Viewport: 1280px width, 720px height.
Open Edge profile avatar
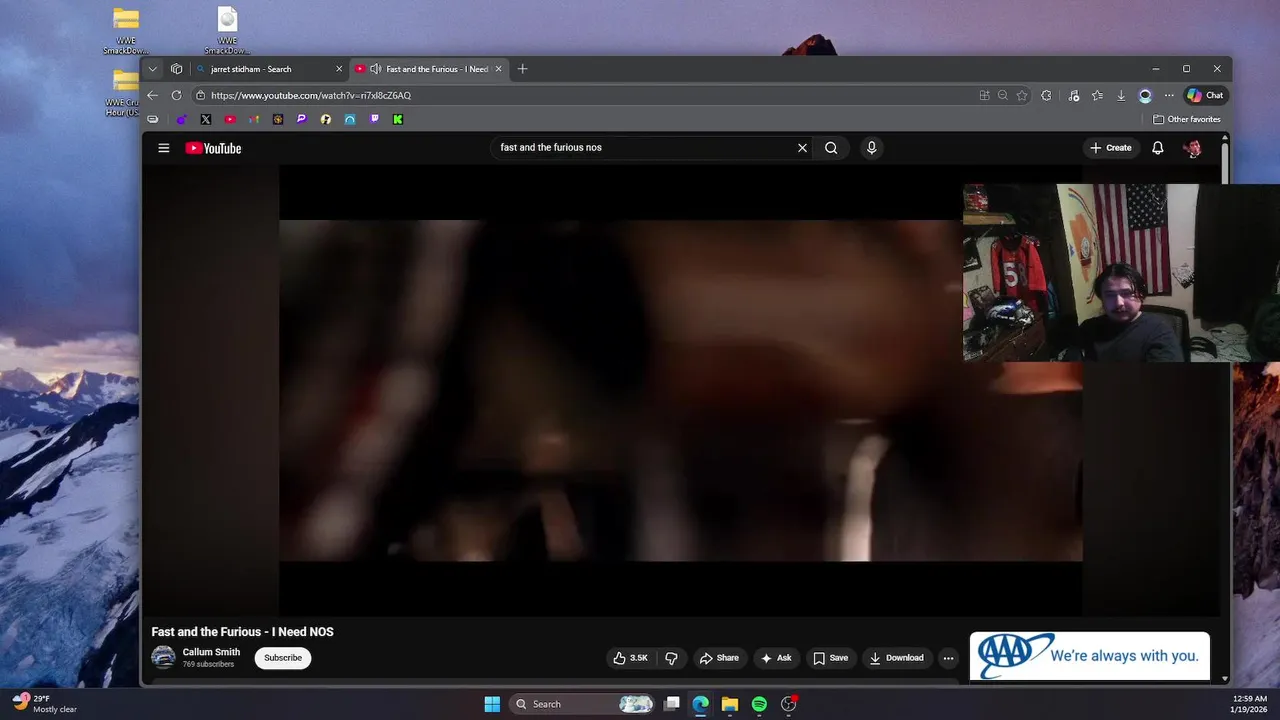pos(1145,95)
